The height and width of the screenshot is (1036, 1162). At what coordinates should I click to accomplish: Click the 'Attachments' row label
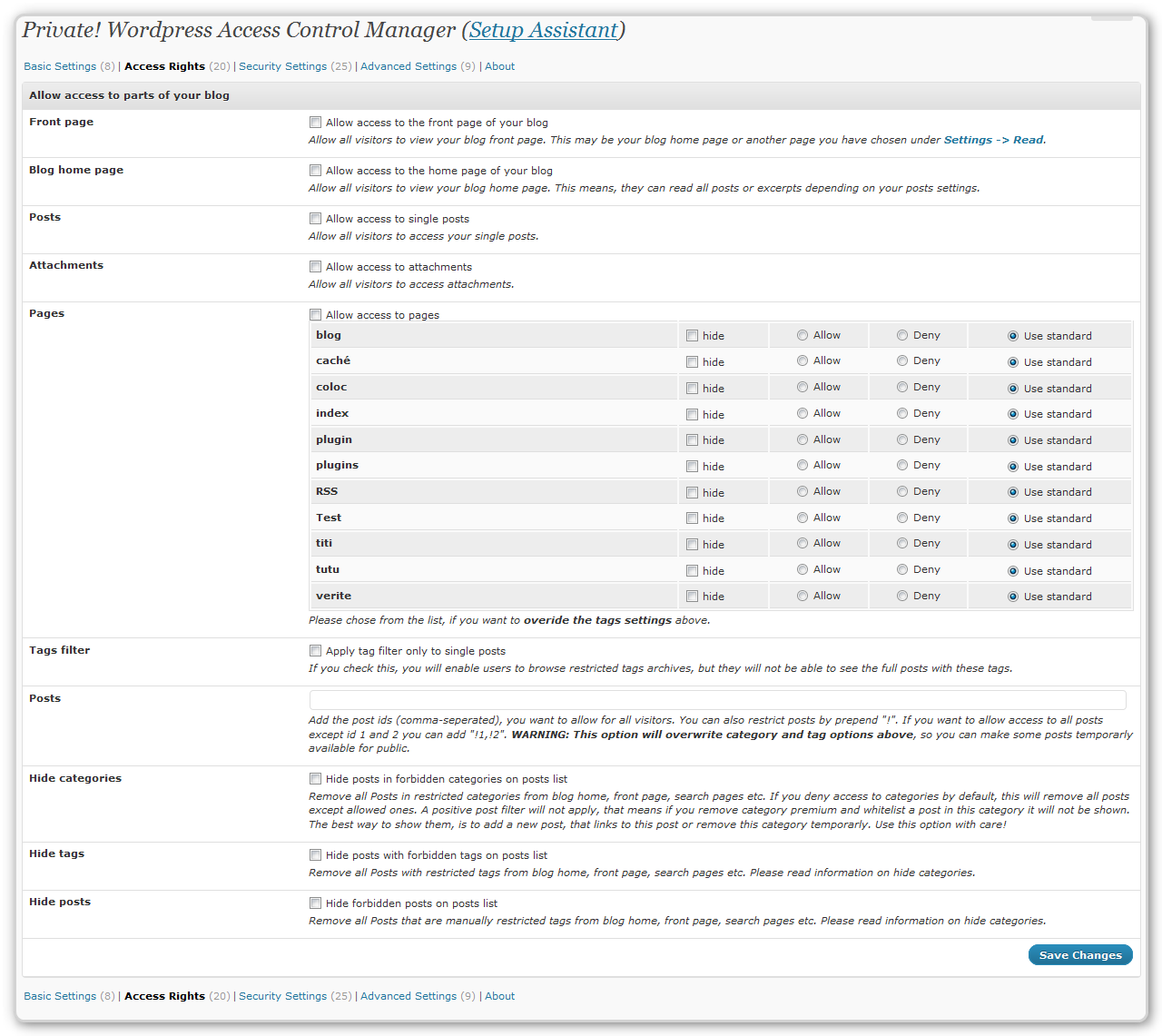pyautogui.click(x=66, y=265)
